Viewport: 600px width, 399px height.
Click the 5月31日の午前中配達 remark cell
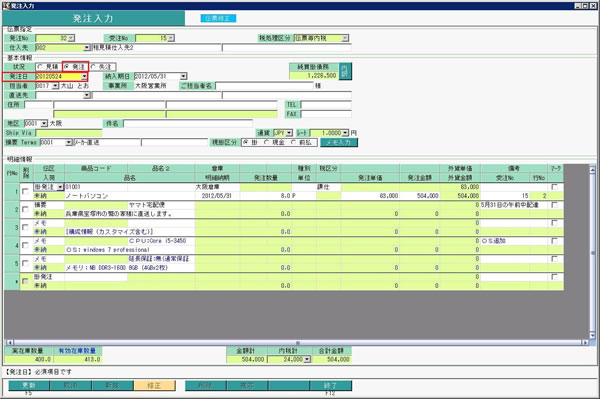tap(514, 205)
